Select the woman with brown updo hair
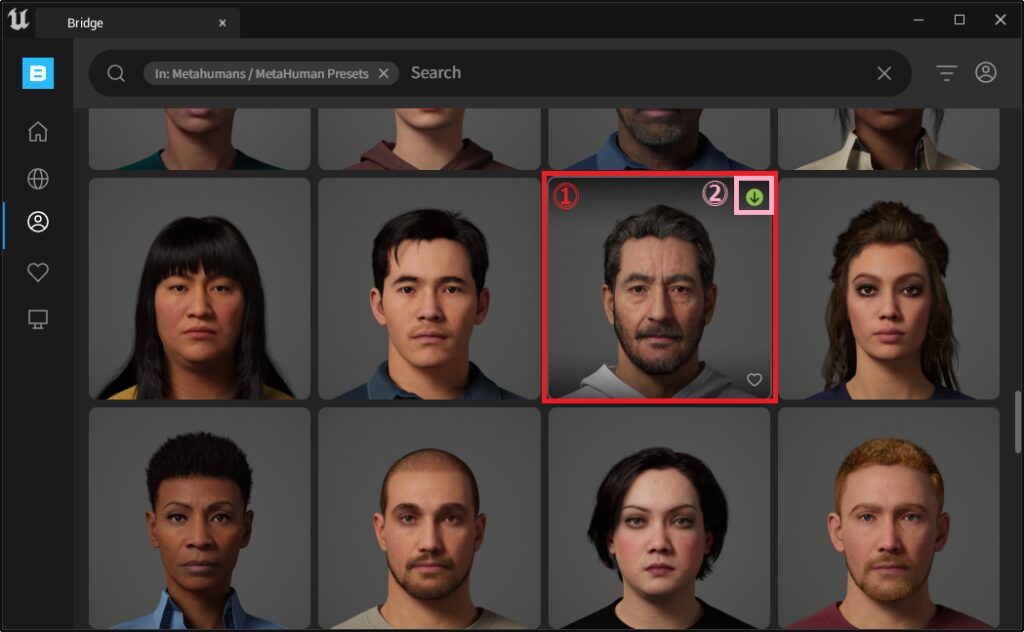Image resolution: width=1024 pixels, height=632 pixels. coord(889,289)
